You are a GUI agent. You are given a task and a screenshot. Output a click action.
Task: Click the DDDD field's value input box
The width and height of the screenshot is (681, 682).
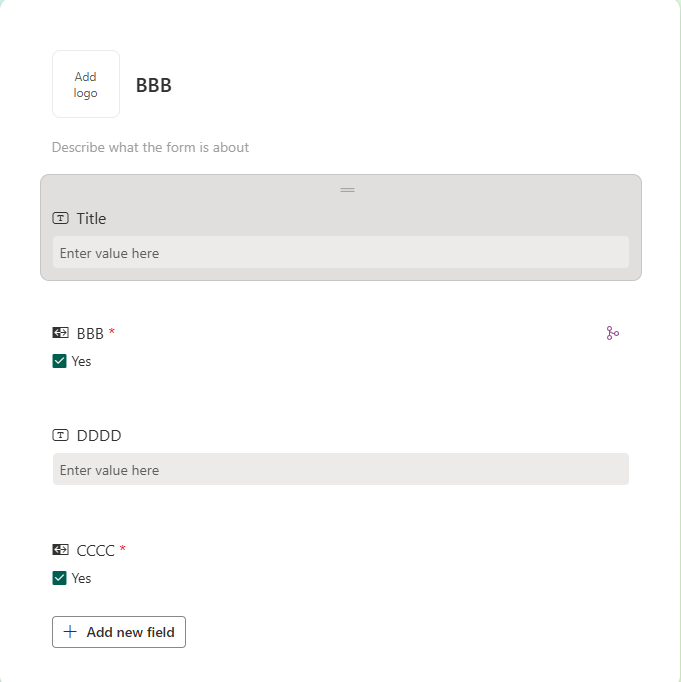341,469
